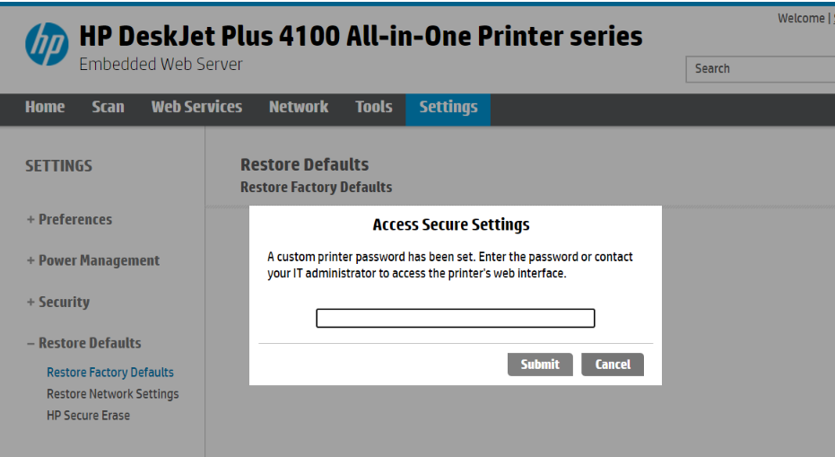The height and width of the screenshot is (457, 835).
Task: Open the Restore Factory Defaults link
Action: click(110, 373)
